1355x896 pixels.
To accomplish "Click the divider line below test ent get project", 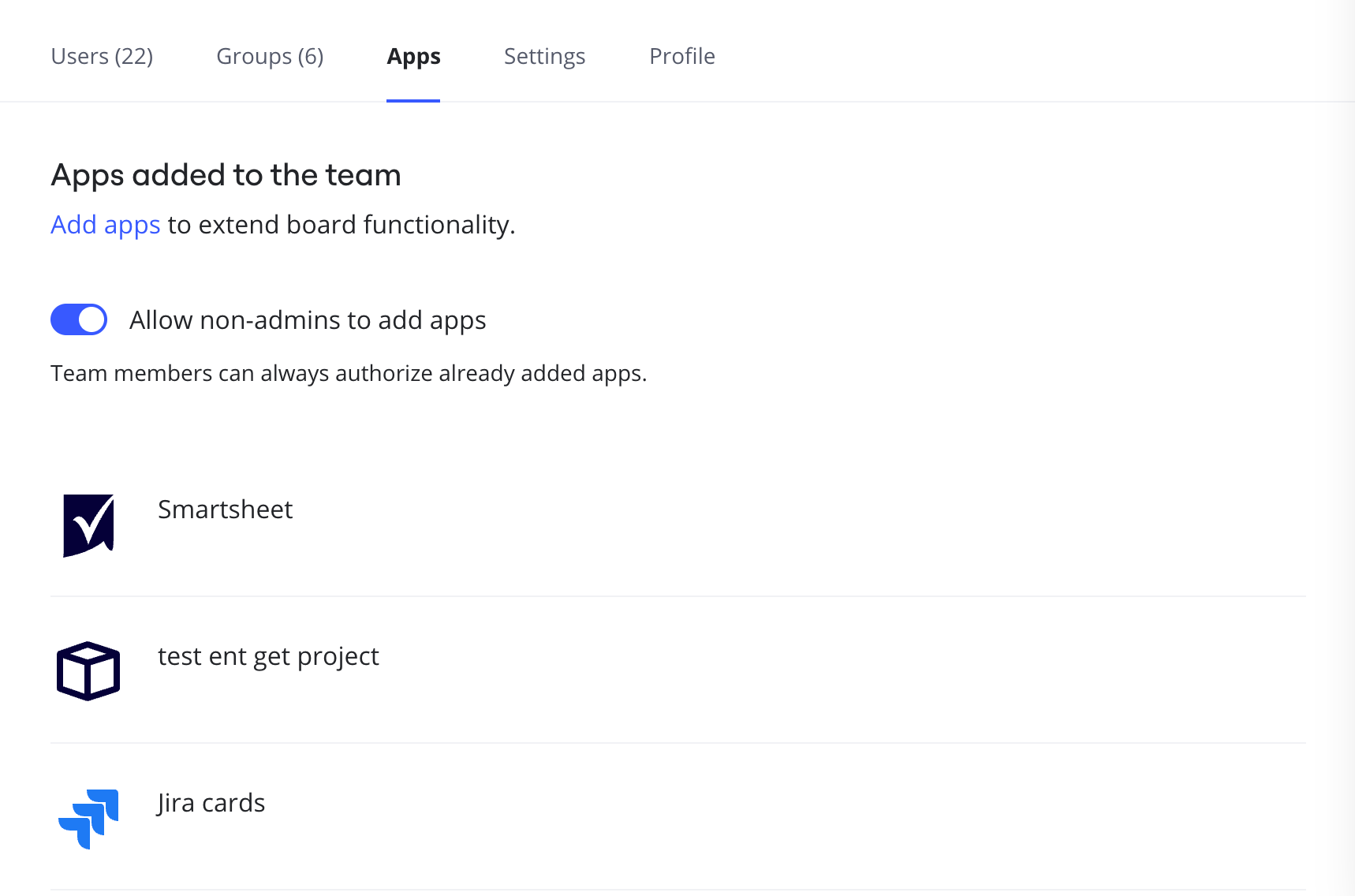I will [678, 743].
